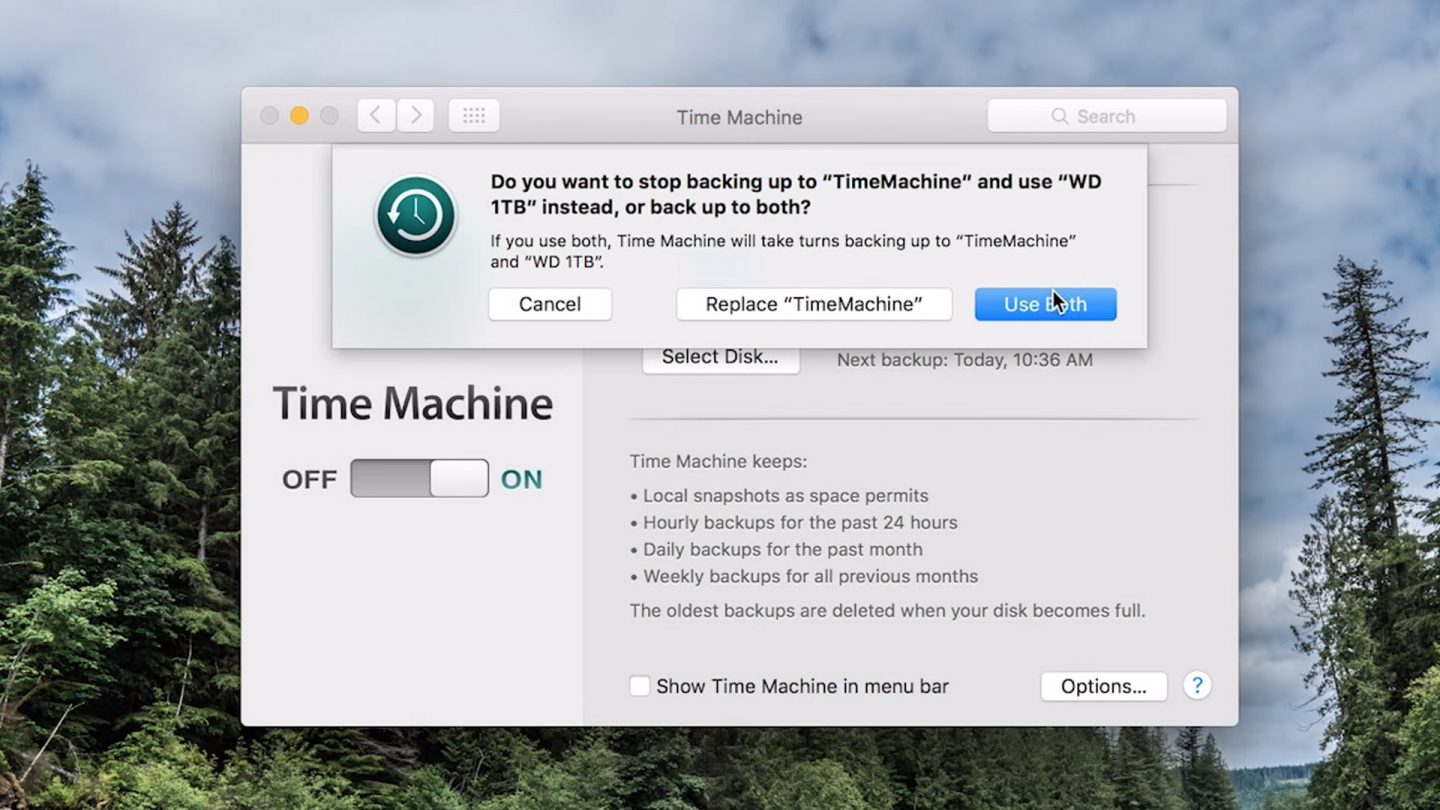Image resolution: width=1440 pixels, height=810 pixels.
Task: Open Time Machine Options…
Action: click(1104, 686)
